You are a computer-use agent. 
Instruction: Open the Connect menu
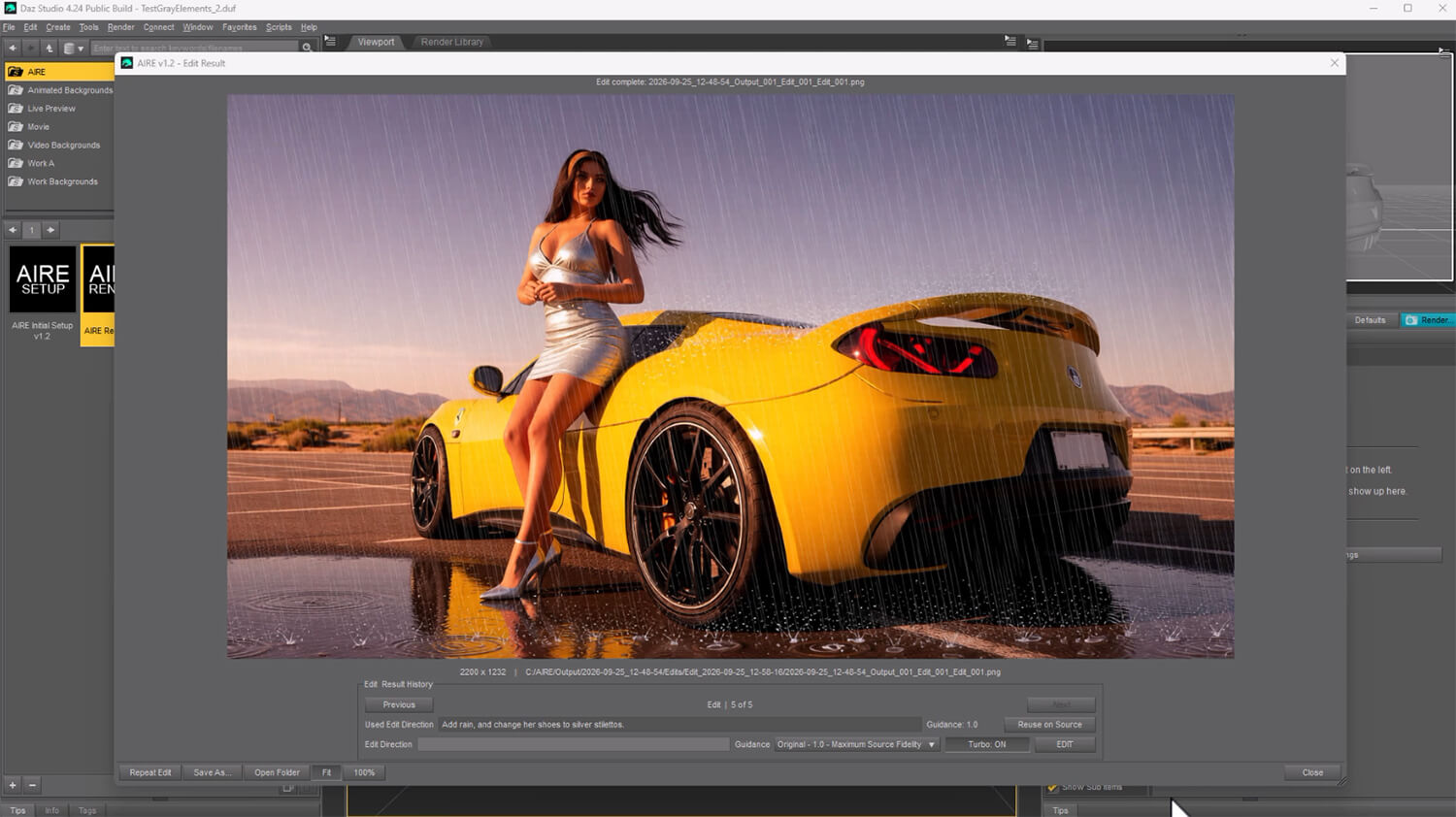pyautogui.click(x=158, y=27)
